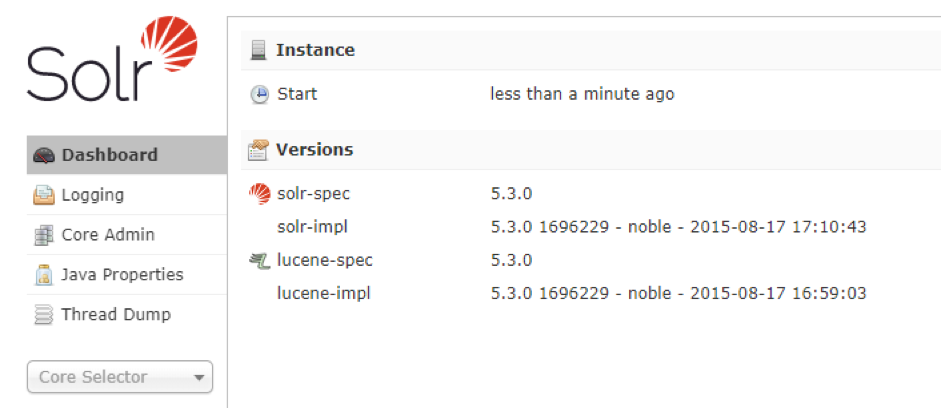Go to the Logging page
The image size is (941, 408).
pos(93,195)
